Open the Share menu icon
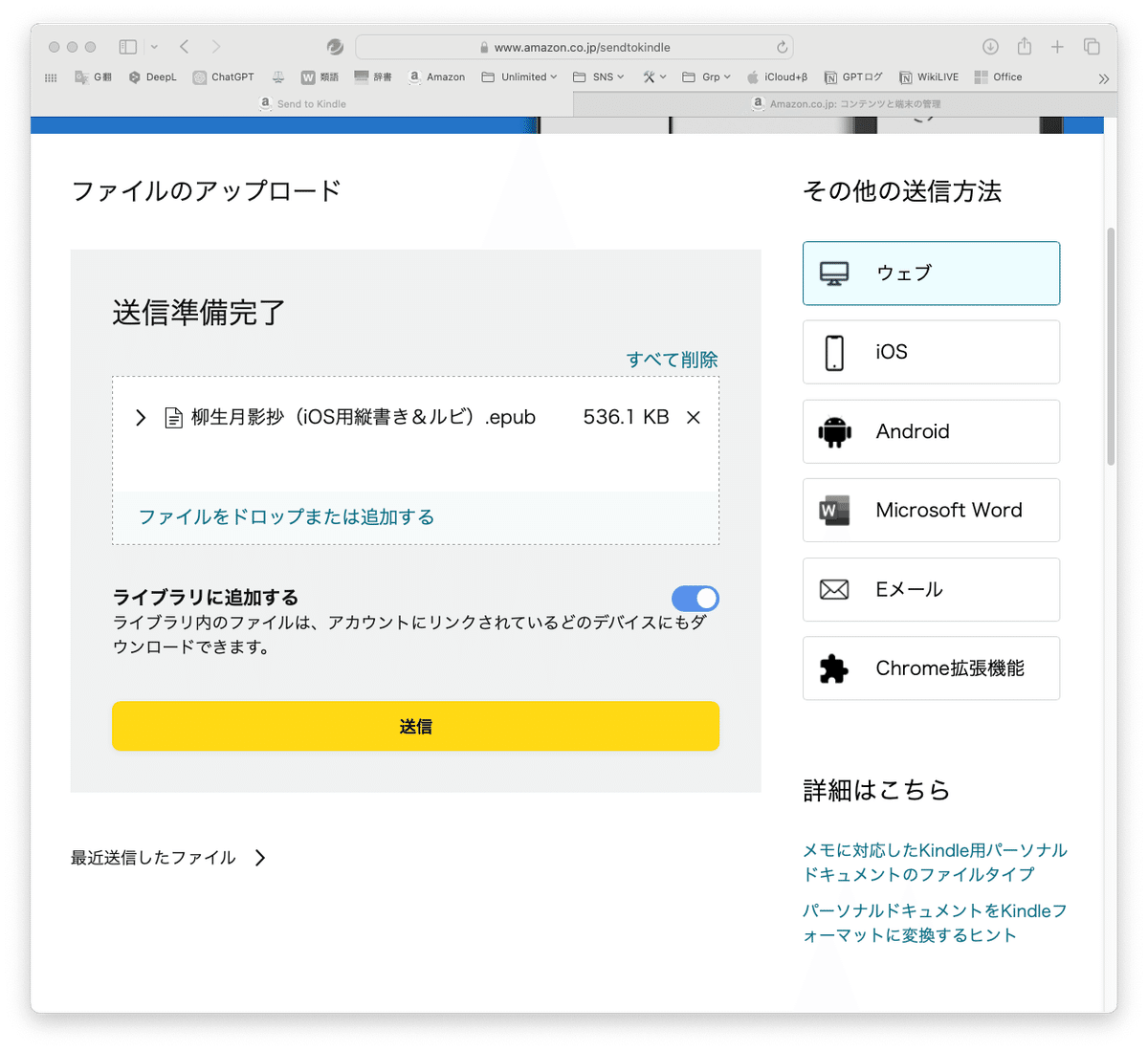The image size is (1148, 1051). point(1025,46)
